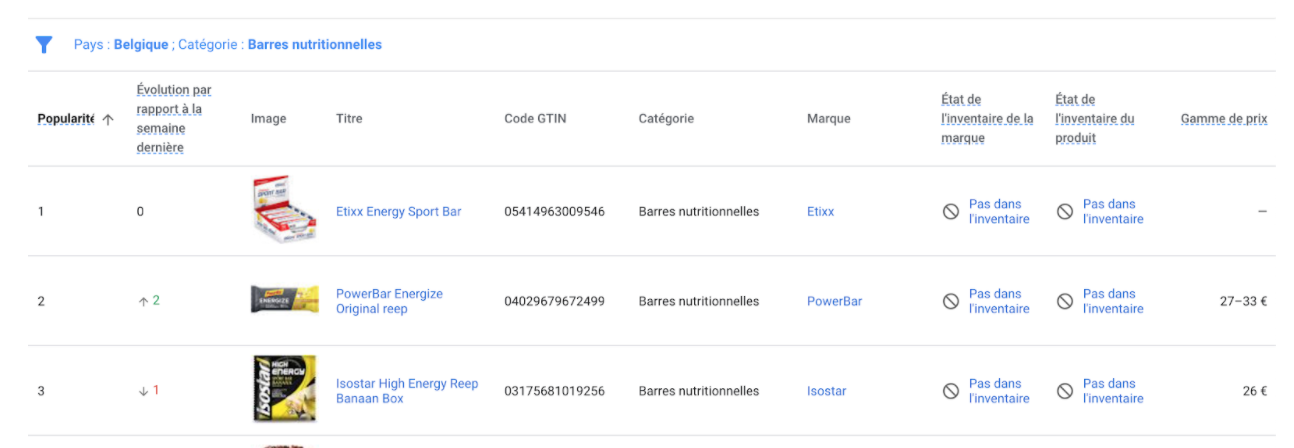1294x448 pixels.
Task: Click the green up-arrow trend indicator for PowerBar
Action: tap(144, 301)
